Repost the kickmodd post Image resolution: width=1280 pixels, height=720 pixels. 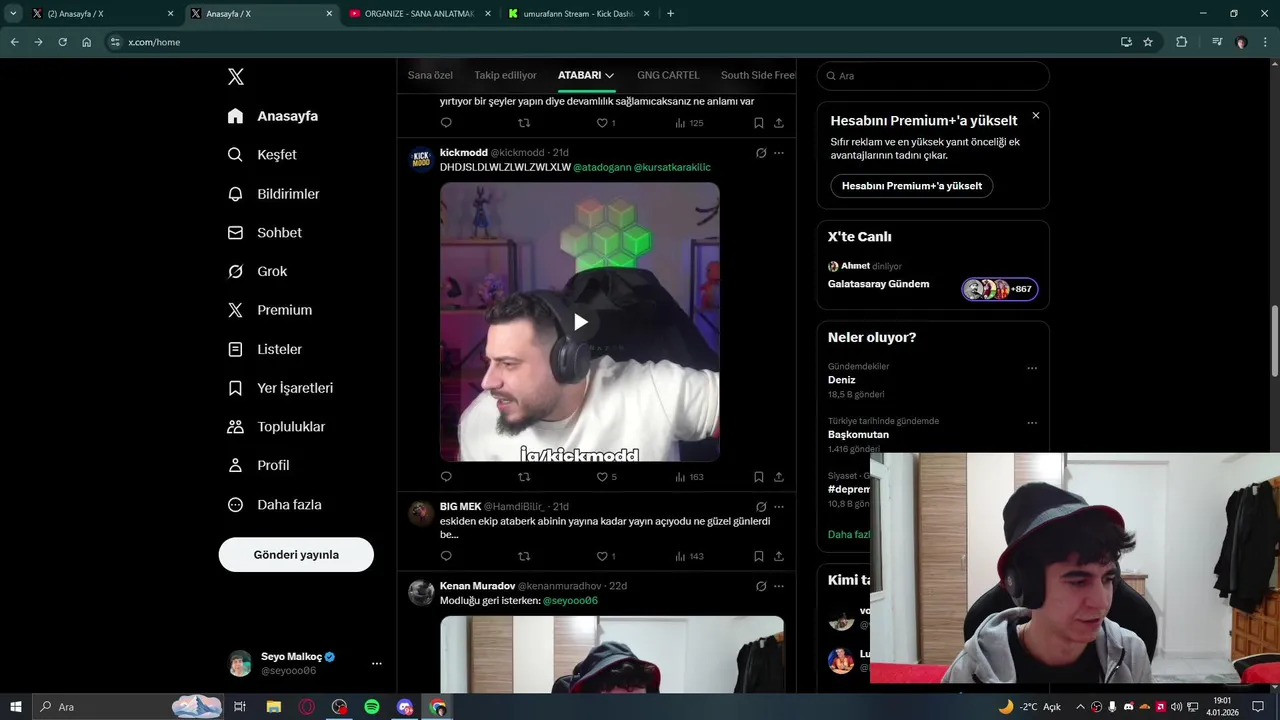click(524, 477)
